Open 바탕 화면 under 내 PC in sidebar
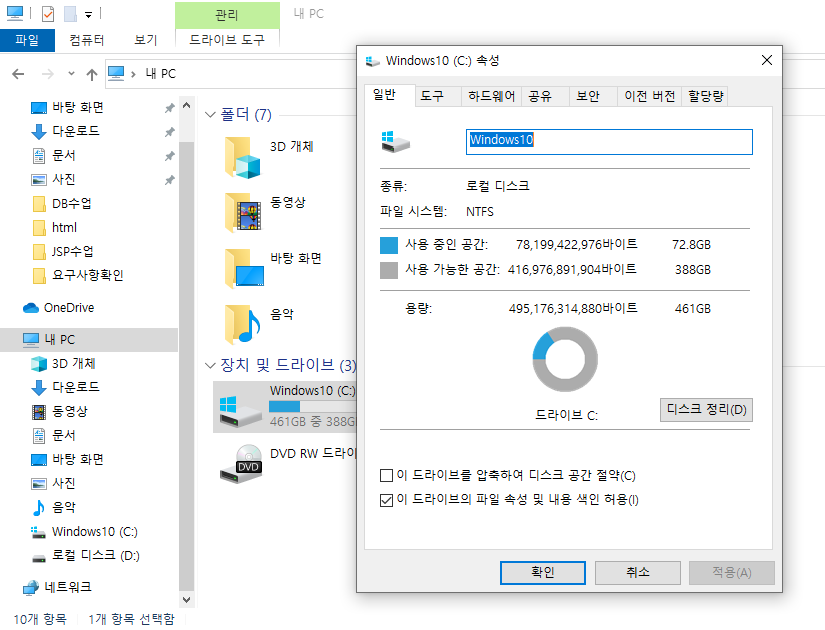 [x=78, y=459]
